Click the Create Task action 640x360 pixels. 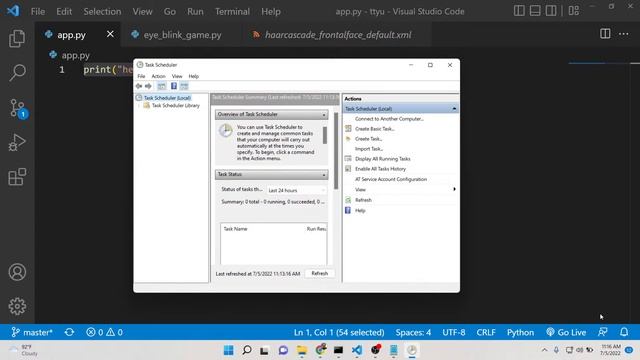368,139
